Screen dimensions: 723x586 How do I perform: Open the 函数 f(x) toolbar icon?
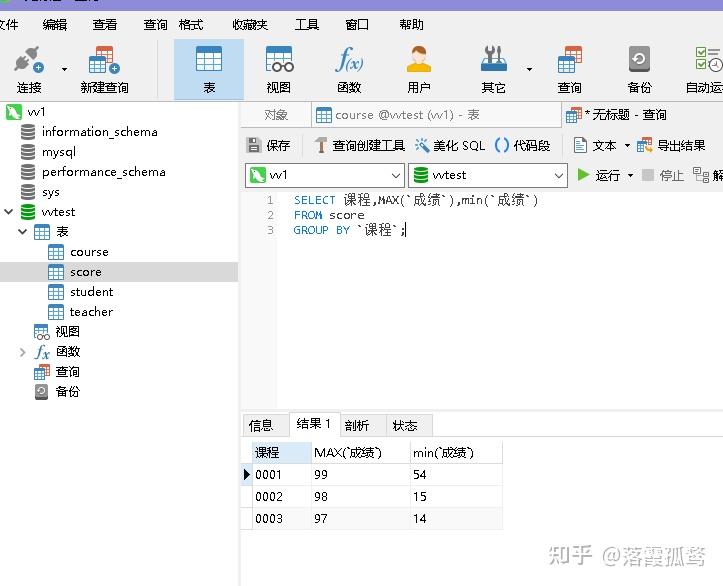point(349,69)
